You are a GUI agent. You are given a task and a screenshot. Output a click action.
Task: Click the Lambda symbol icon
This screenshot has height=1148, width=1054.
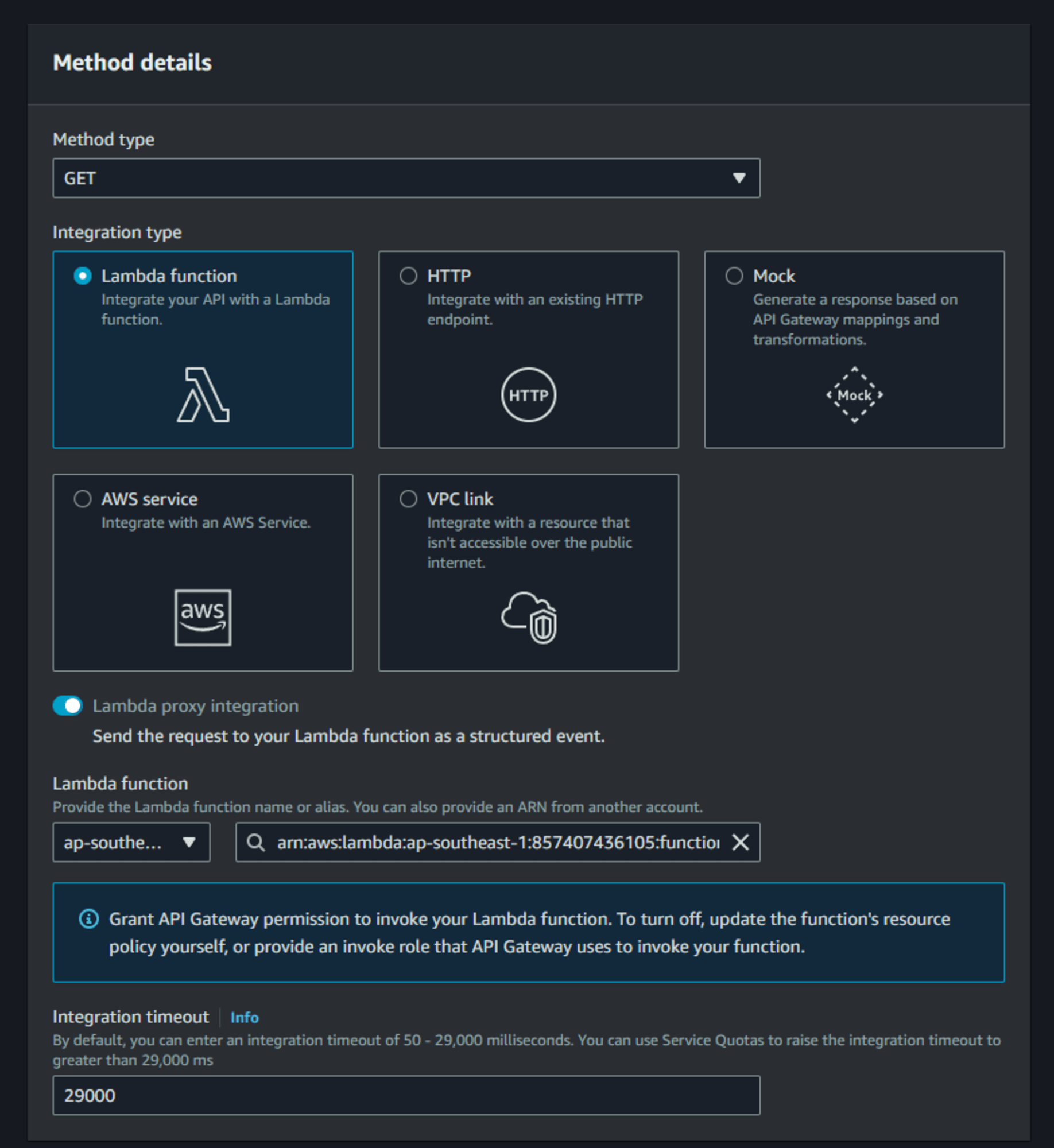coord(203,395)
